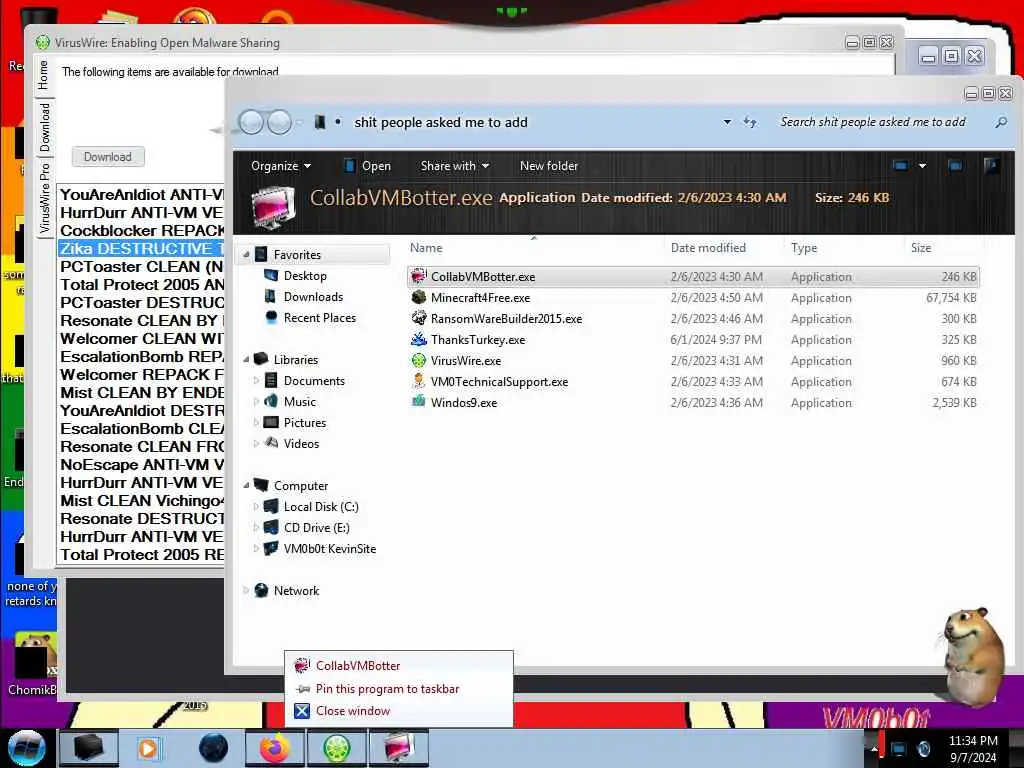Click the black folder taskbar icon
The image size is (1024, 768).
click(88, 748)
